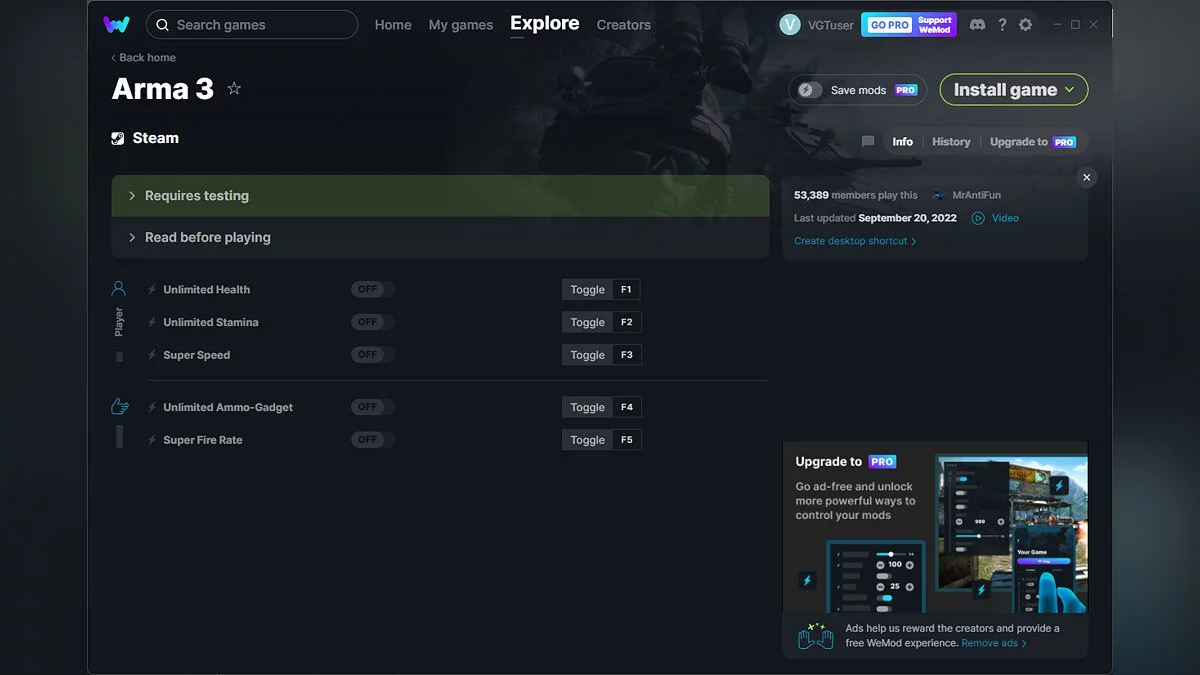The width and height of the screenshot is (1200, 675).
Task: Toggle Unlimited Health switch on
Action: 372,289
